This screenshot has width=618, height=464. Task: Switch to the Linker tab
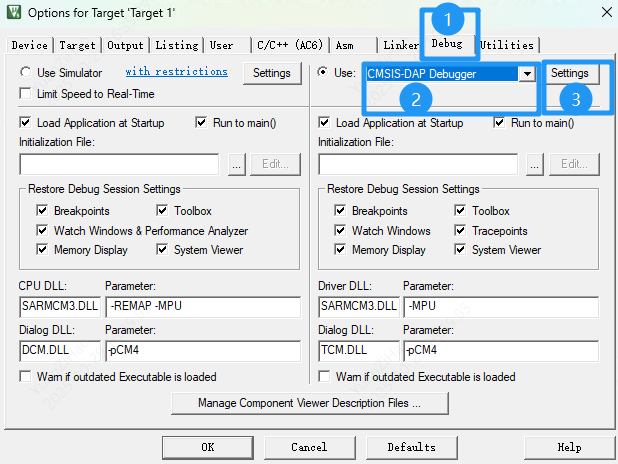[398, 46]
